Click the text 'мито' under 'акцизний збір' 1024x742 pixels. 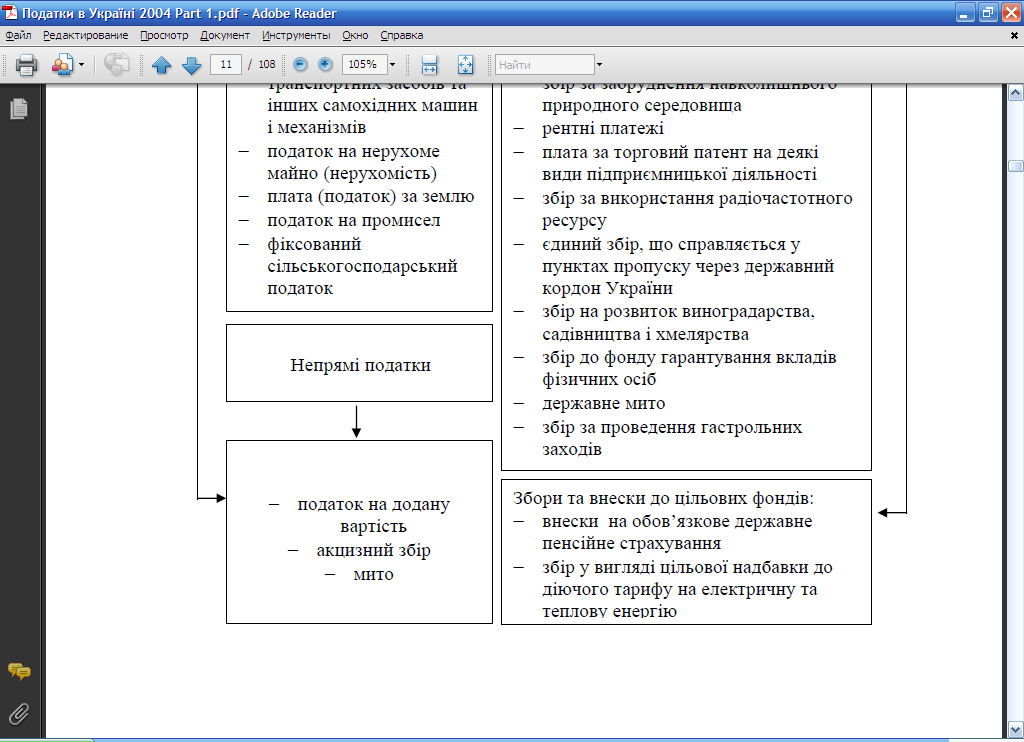(374, 575)
